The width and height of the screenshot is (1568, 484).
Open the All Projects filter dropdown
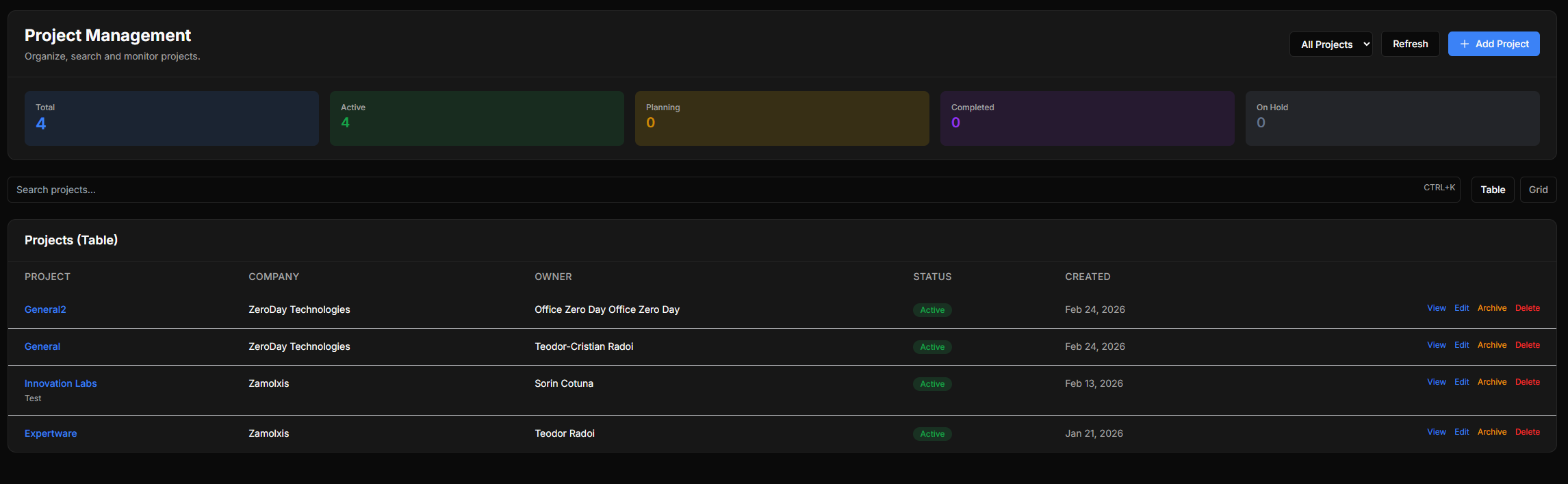(1331, 44)
